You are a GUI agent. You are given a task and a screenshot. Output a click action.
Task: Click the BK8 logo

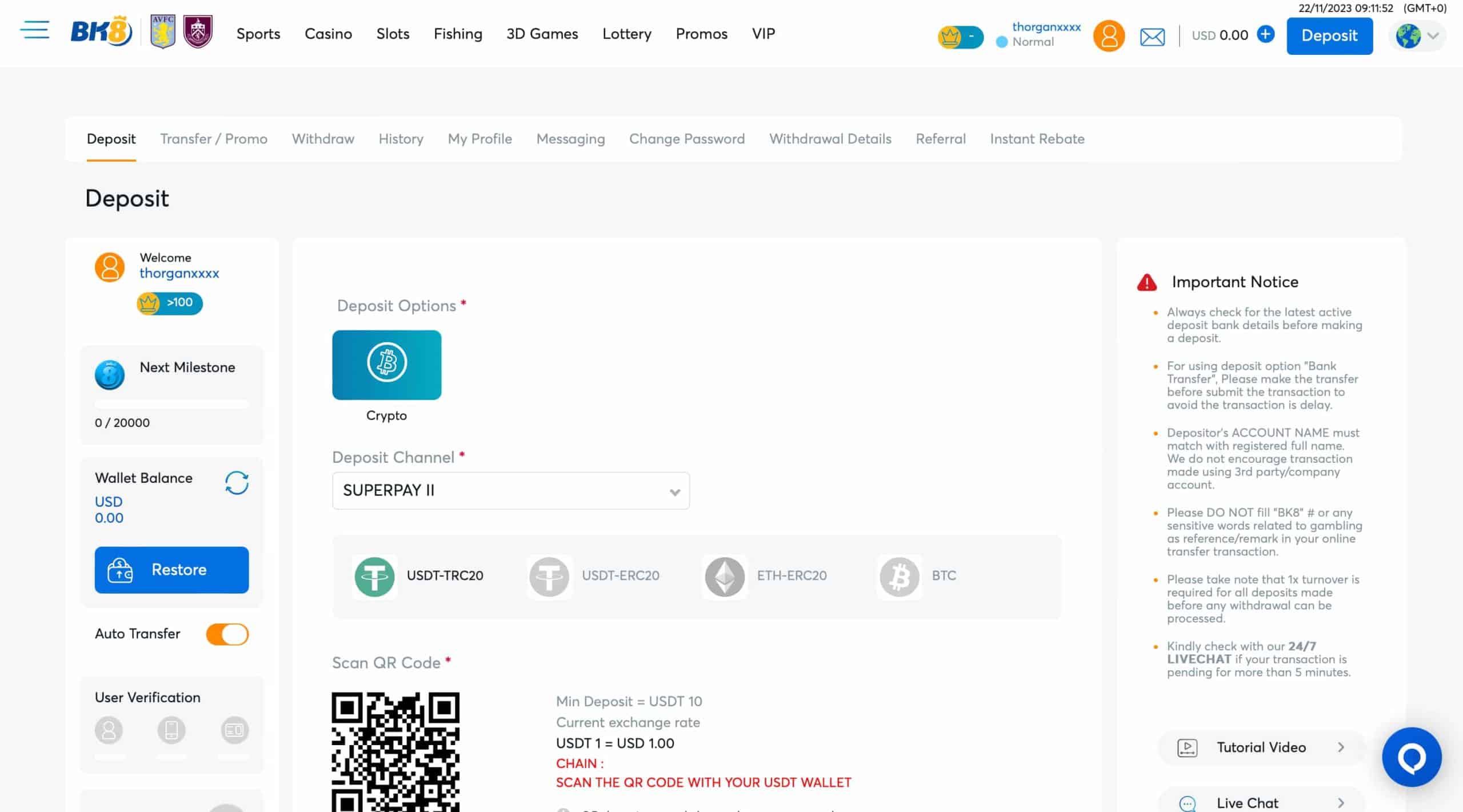(x=101, y=32)
